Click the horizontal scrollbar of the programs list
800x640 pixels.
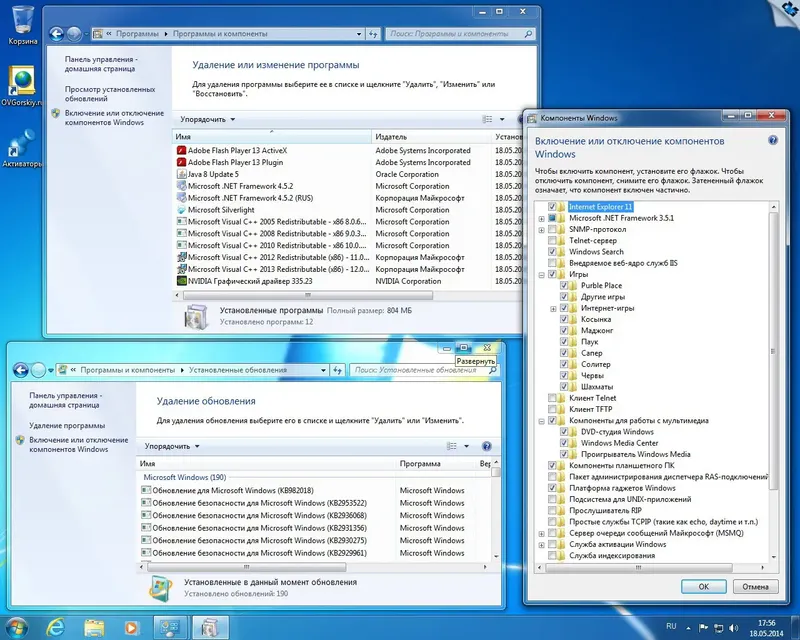click(308, 295)
